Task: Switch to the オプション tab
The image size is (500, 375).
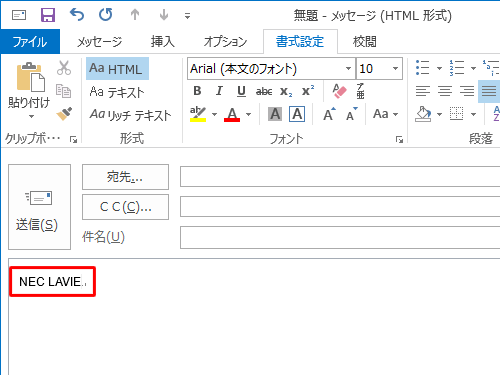Action: [225, 42]
